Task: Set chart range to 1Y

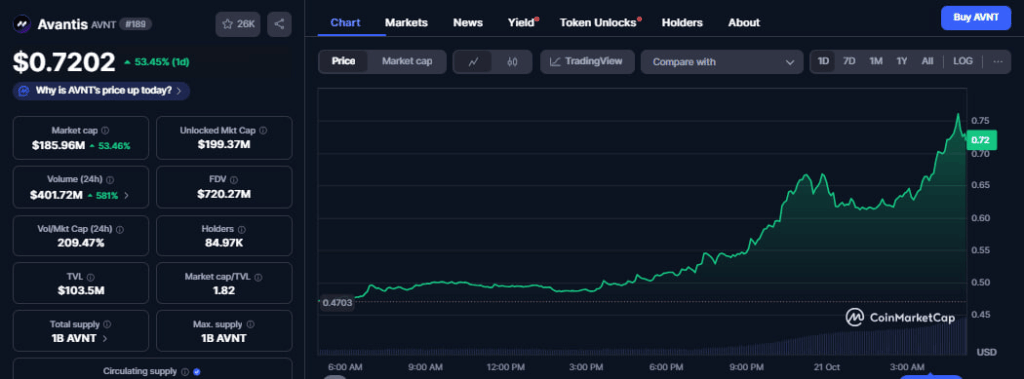Action: (902, 61)
